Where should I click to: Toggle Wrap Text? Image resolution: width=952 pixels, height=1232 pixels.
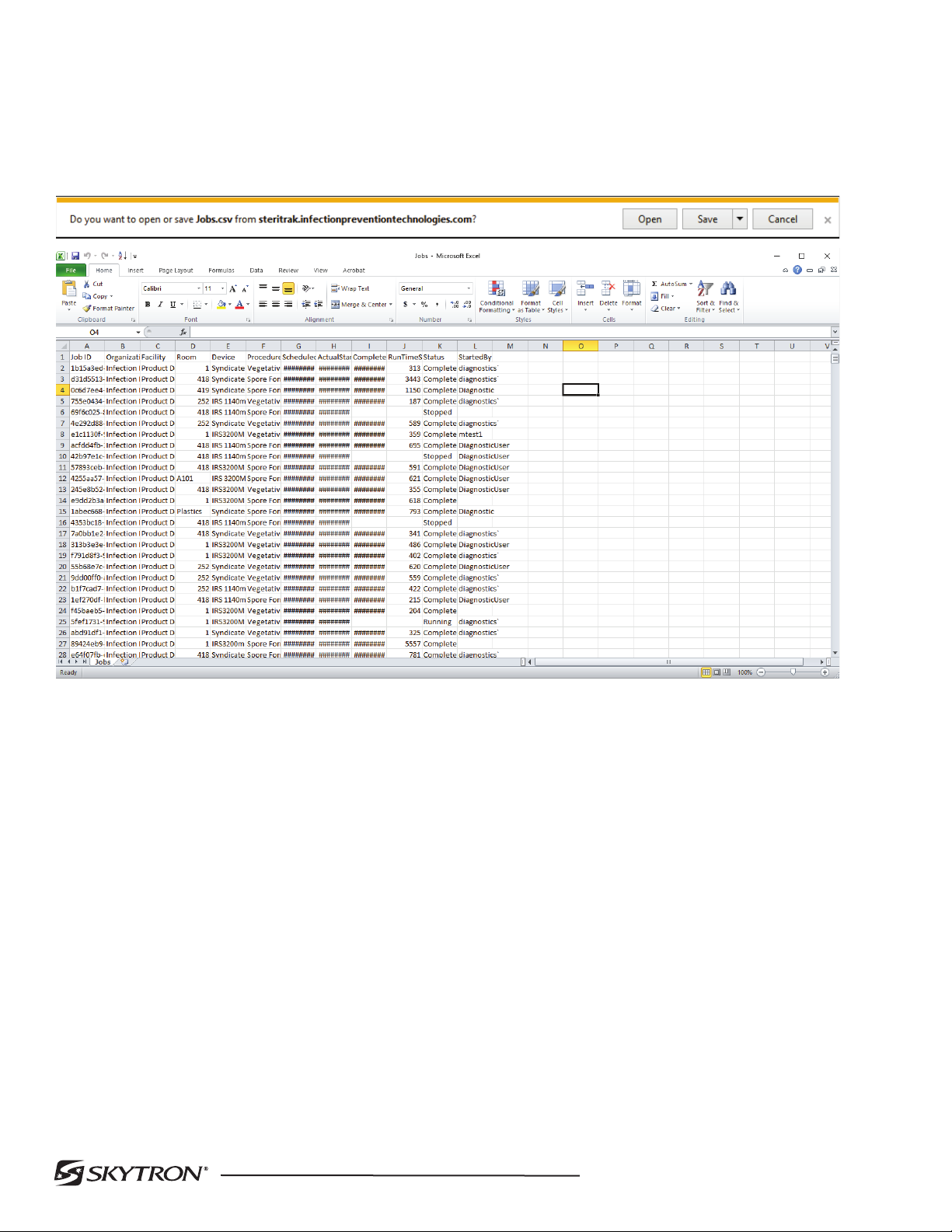coord(350,288)
